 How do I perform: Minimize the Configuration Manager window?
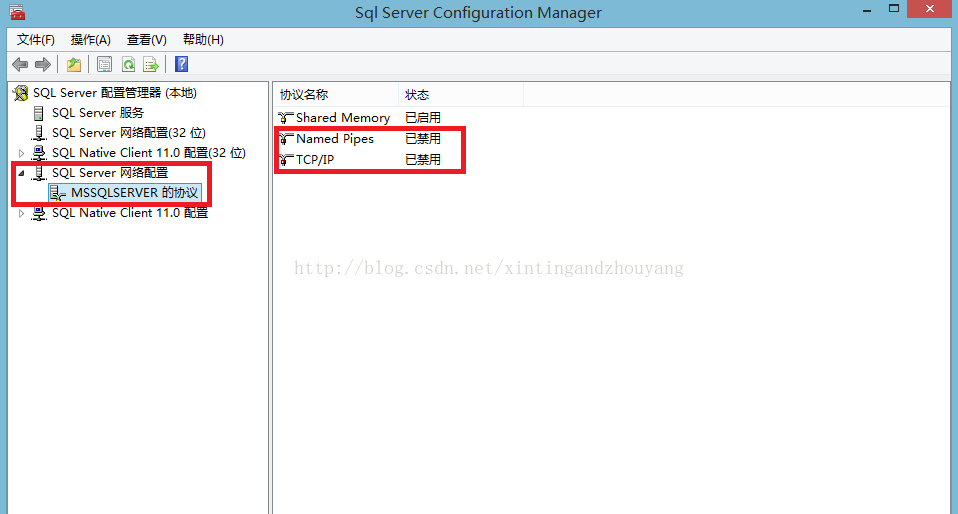click(x=867, y=9)
